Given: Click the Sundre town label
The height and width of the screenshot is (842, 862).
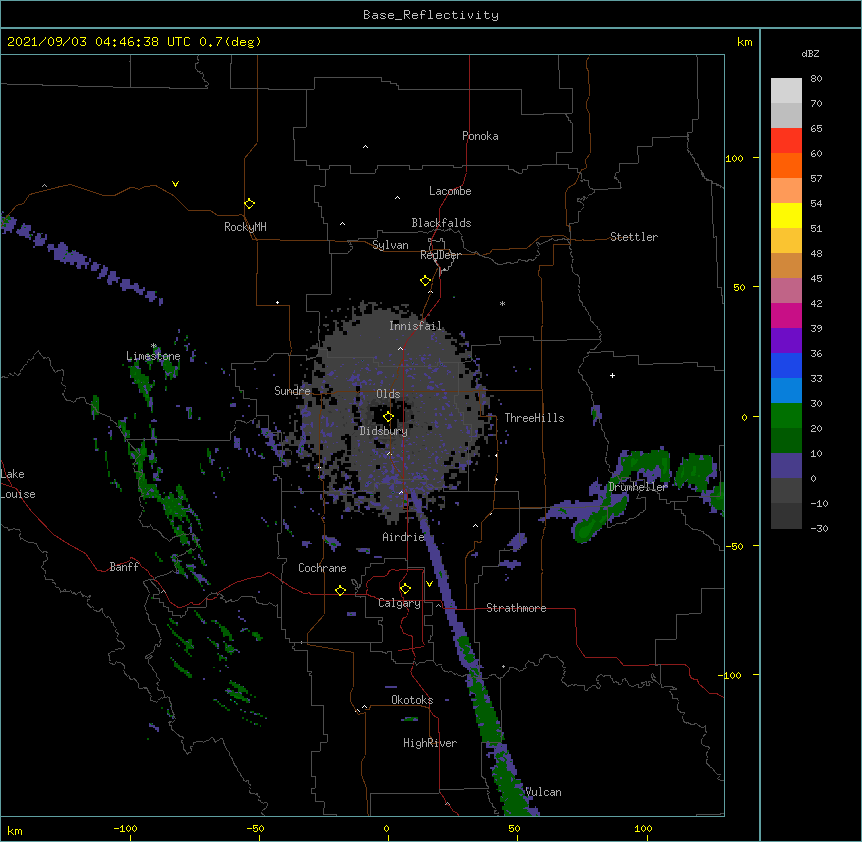Looking at the screenshot, I should (x=292, y=391).
